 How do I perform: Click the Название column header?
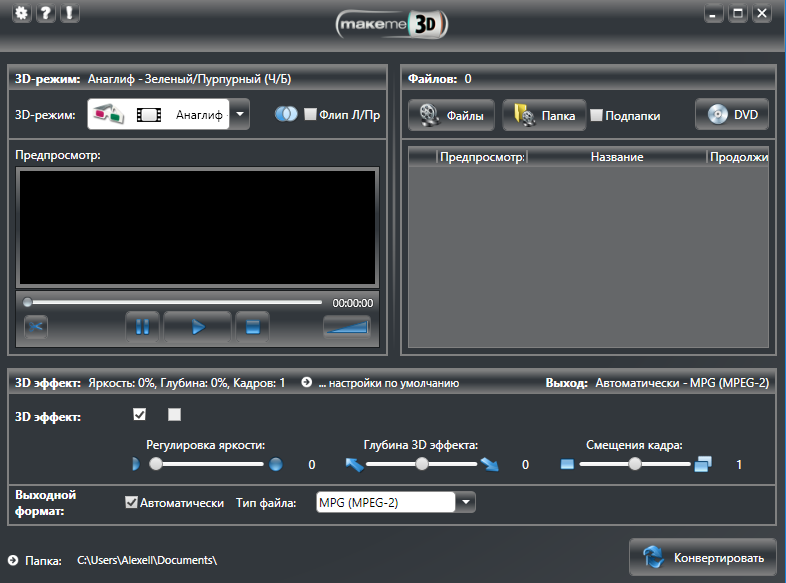(x=616, y=157)
